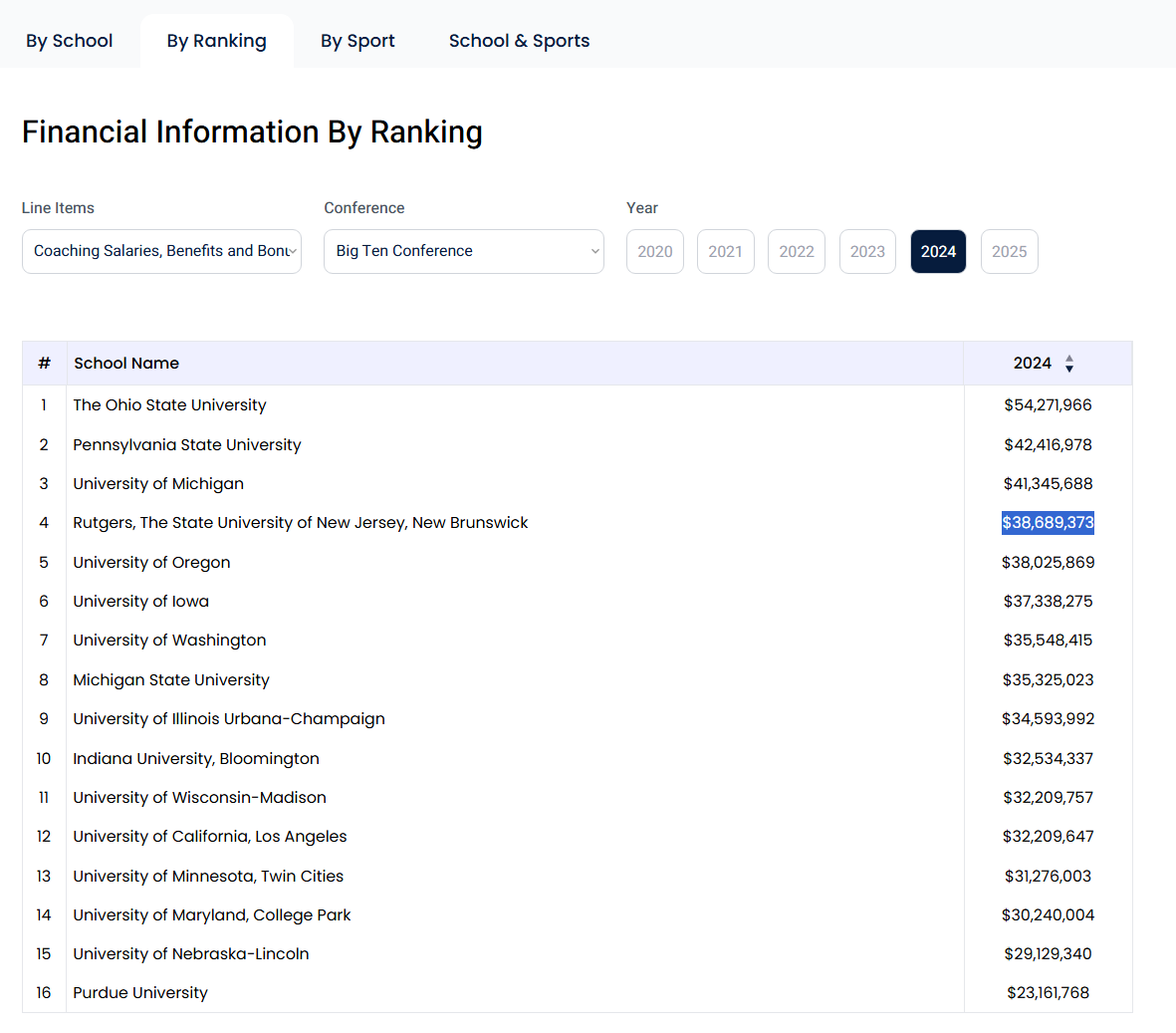Select University of Nebraska-Lincoln
Viewport: 1176px width, 1033px height.
point(190,954)
